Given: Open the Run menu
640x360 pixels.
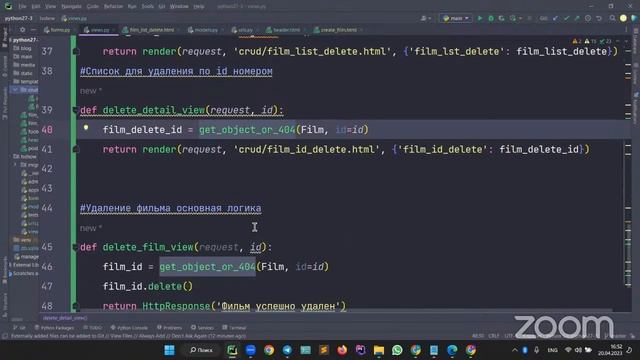Looking at the screenshot, I should pyautogui.click(x=132, y=7).
